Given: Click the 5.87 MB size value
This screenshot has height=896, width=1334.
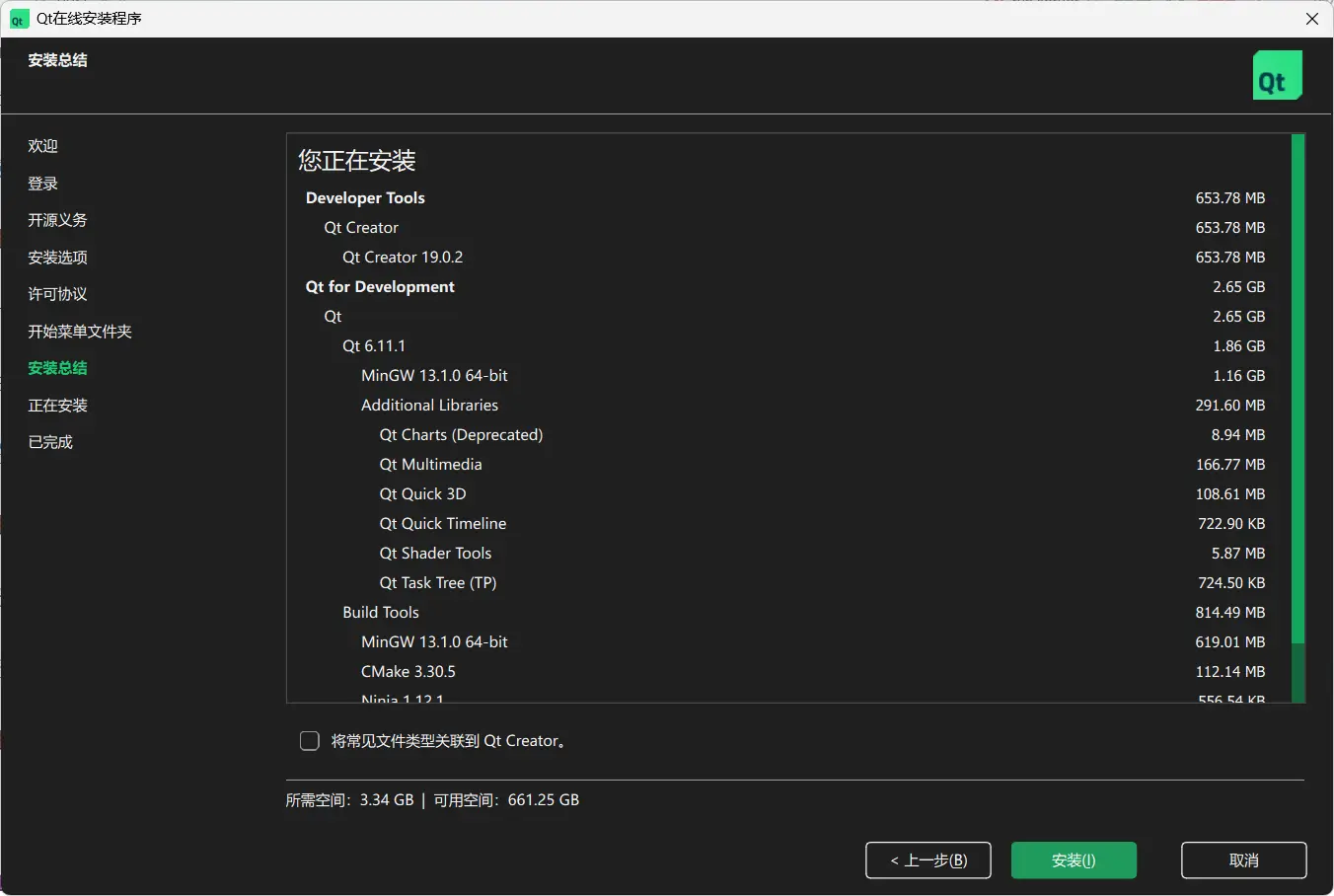Looking at the screenshot, I should pos(1238,554).
